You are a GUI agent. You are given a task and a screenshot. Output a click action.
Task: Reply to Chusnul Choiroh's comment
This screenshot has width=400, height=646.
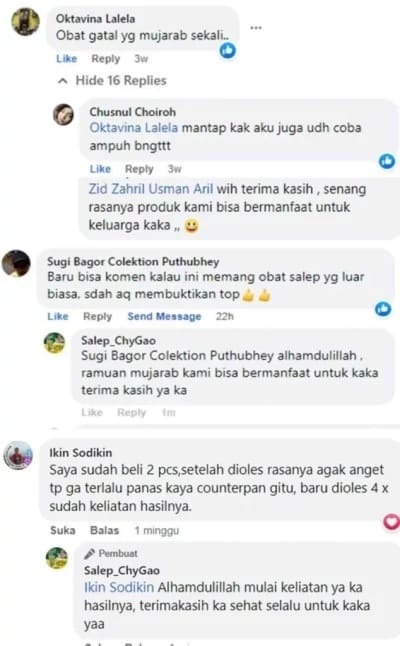(139, 169)
